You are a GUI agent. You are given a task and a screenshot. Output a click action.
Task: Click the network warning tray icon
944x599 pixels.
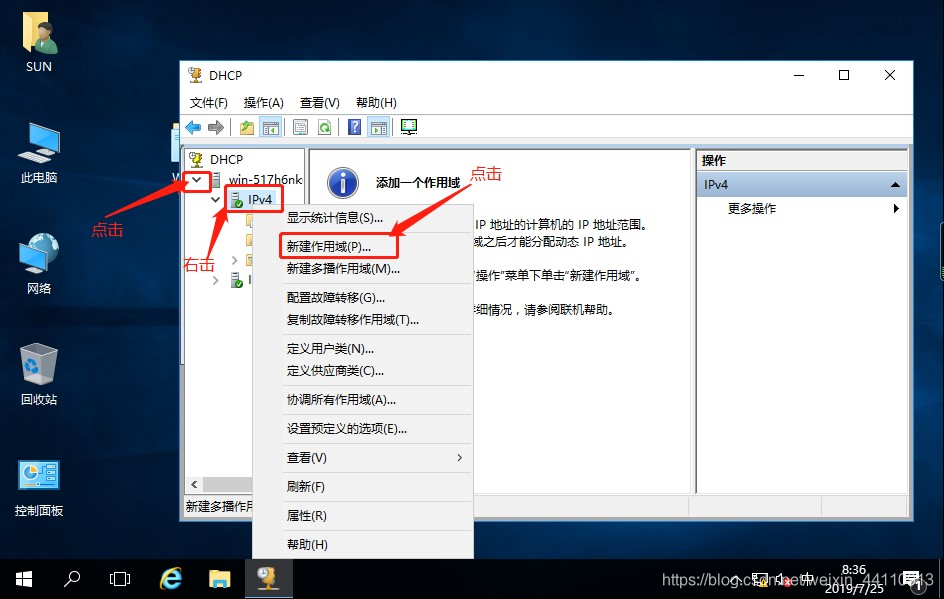point(760,580)
